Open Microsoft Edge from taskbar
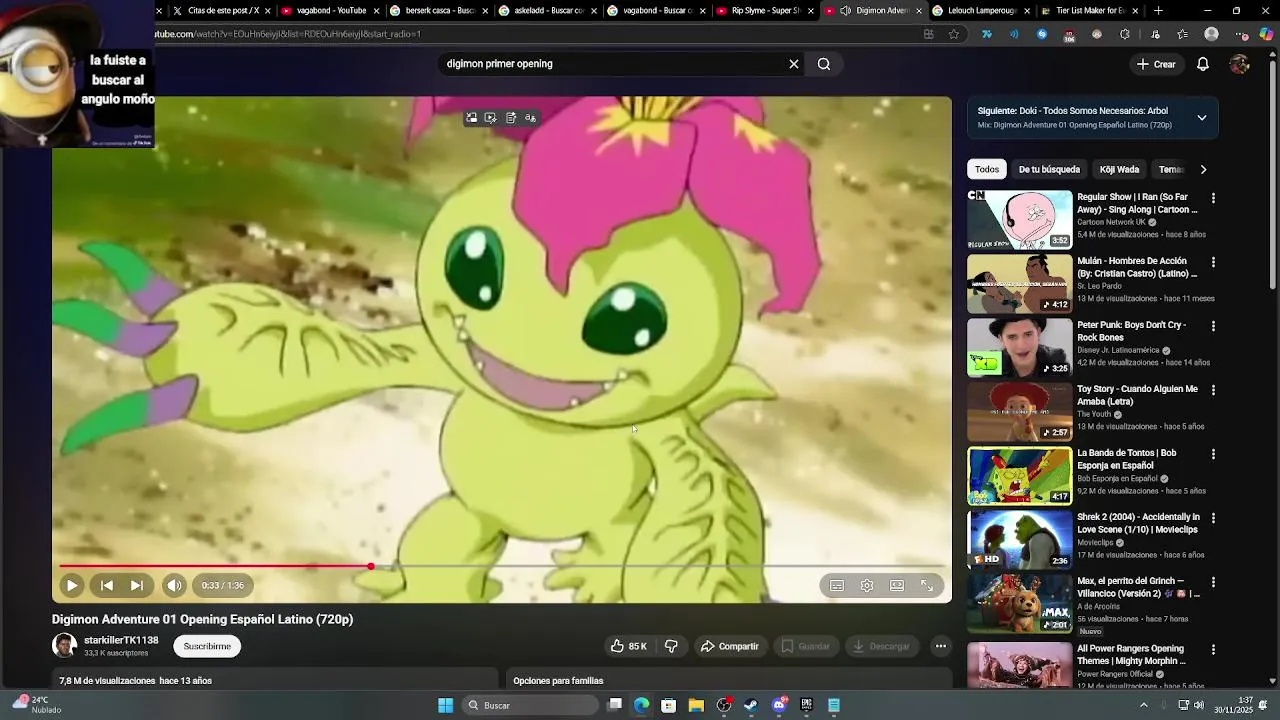This screenshot has width=1280, height=720. point(642,705)
